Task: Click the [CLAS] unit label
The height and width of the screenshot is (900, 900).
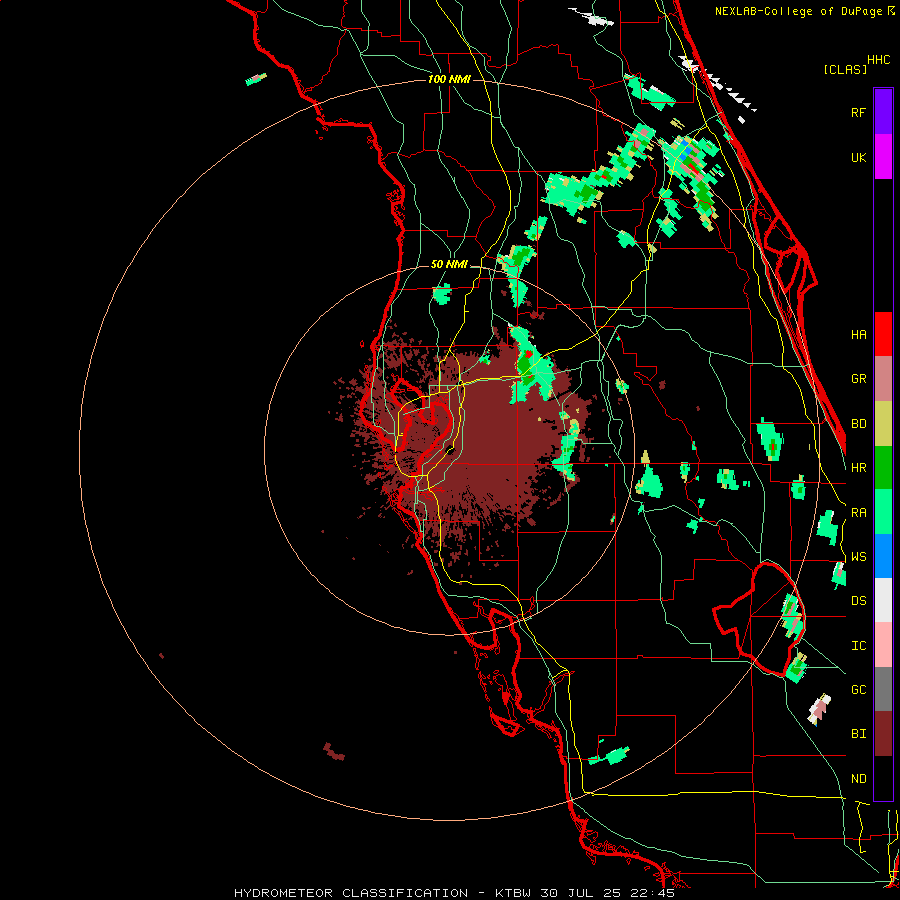Action: (845, 69)
